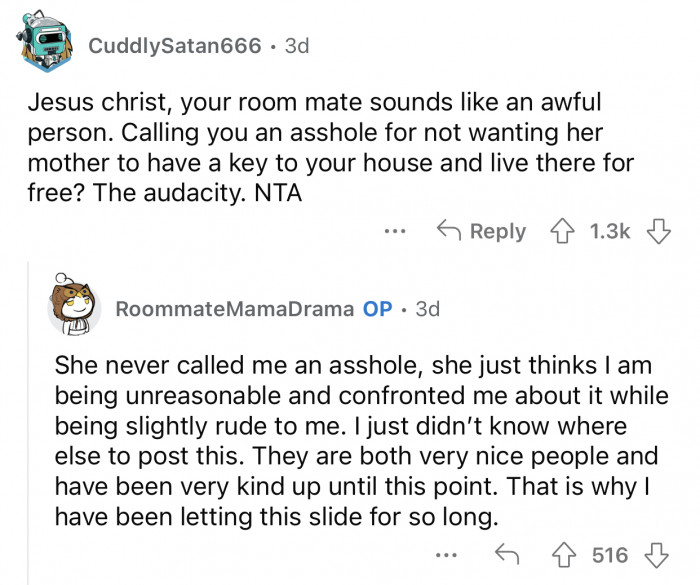Click the reply arrow icon beside Reply

coord(451,231)
